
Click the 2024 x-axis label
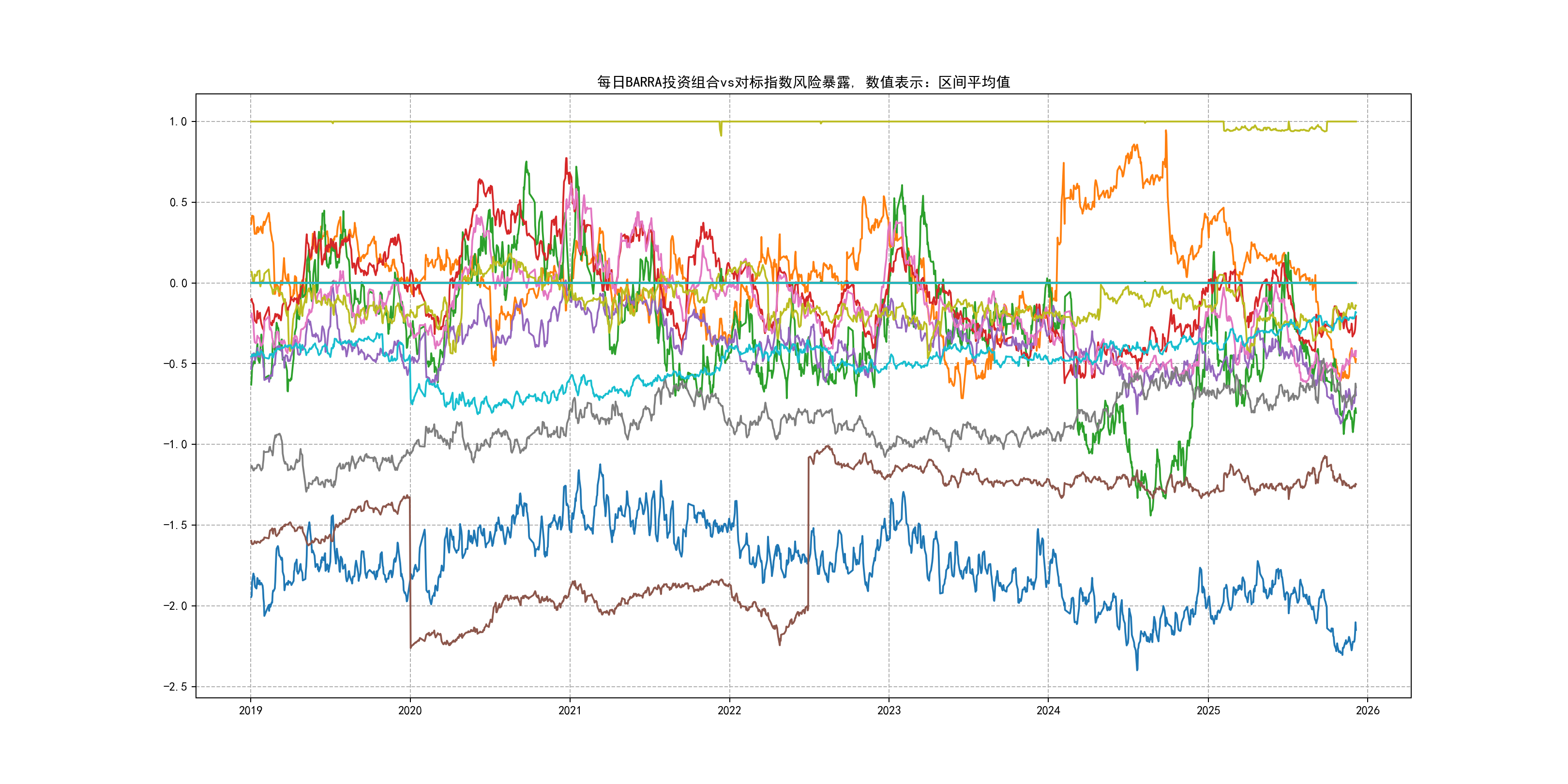1048,710
